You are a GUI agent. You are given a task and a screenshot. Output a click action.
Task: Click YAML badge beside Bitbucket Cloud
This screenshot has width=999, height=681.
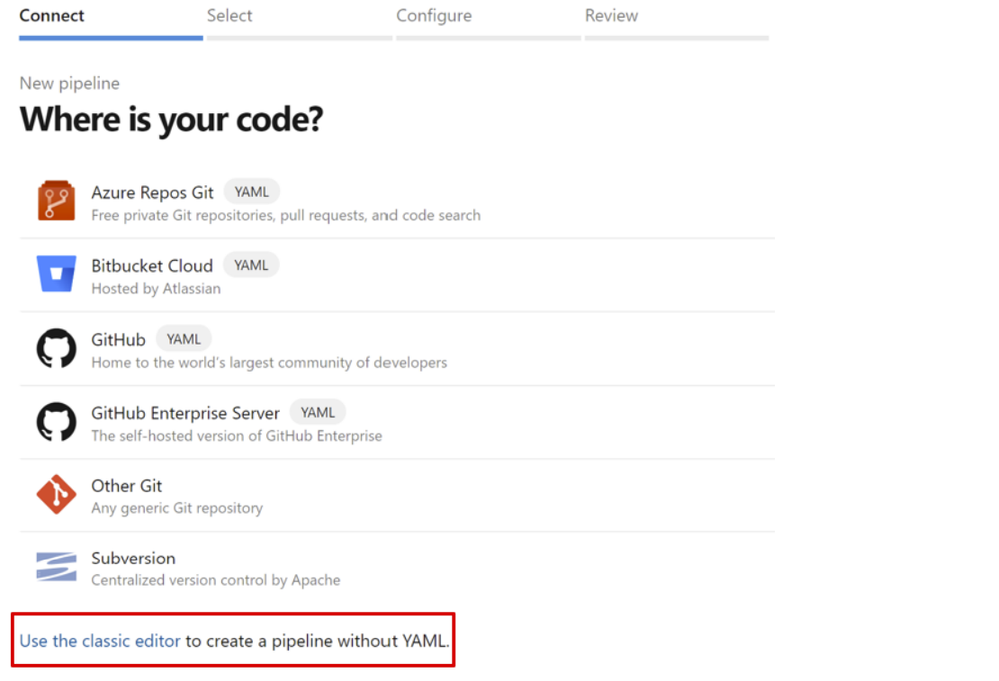[251, 265]
